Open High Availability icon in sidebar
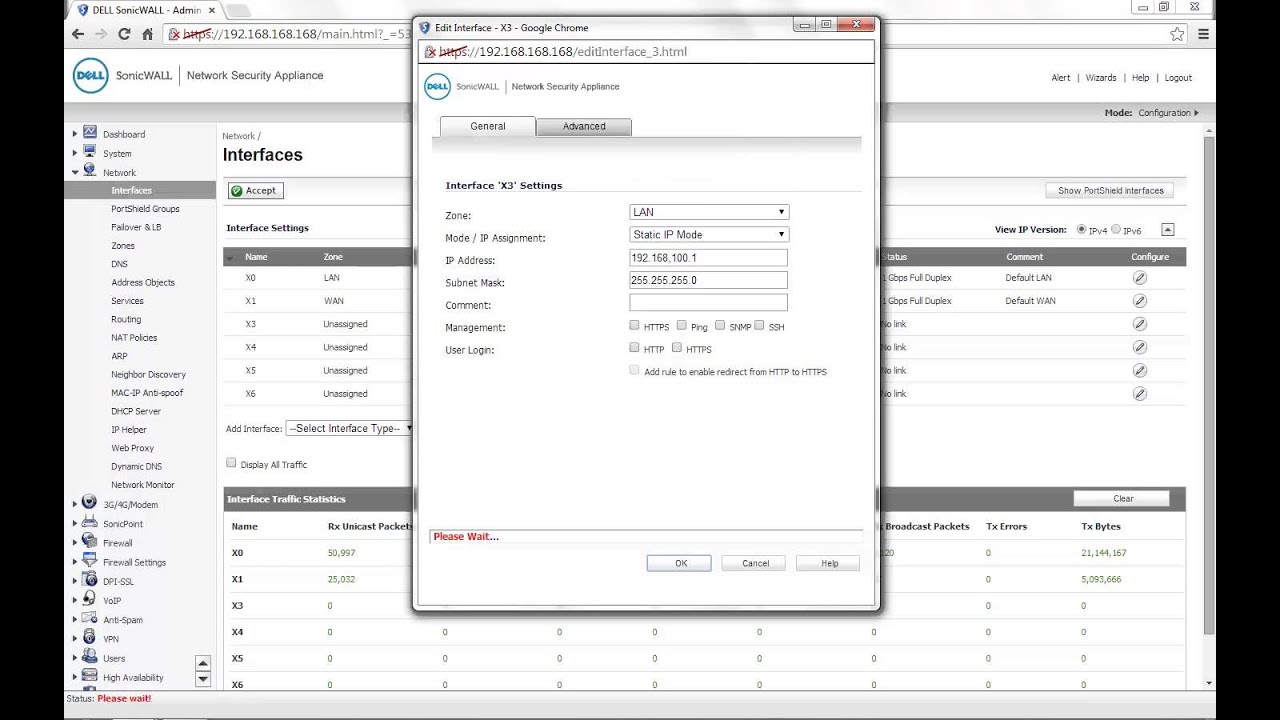This screenshot has width=1280, height=720. coord(90,677)
